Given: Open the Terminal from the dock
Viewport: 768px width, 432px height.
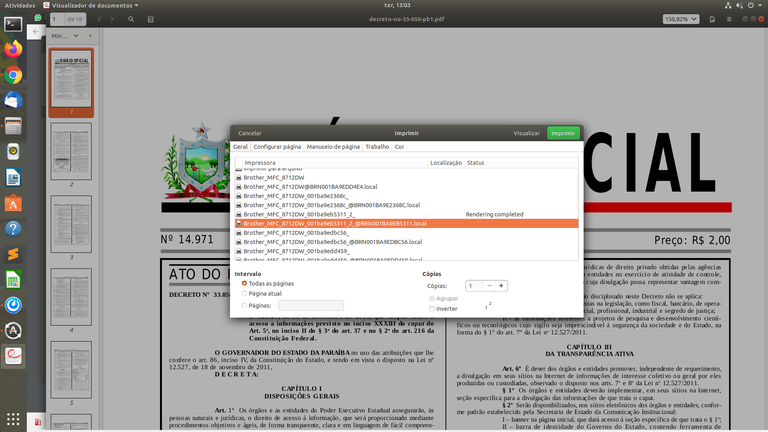Looking at the screenshot, I should (13, 24).
